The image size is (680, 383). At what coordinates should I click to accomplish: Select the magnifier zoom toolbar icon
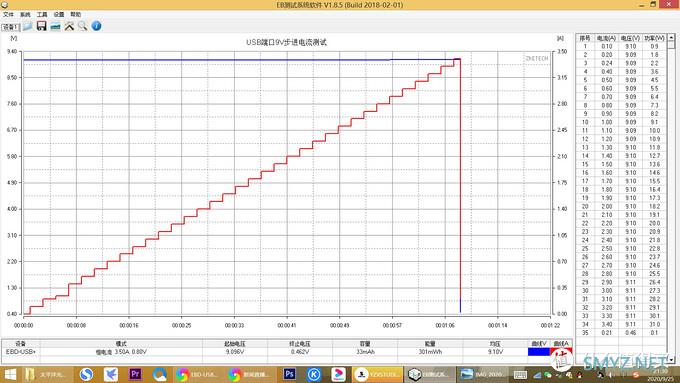pos(82,26)
